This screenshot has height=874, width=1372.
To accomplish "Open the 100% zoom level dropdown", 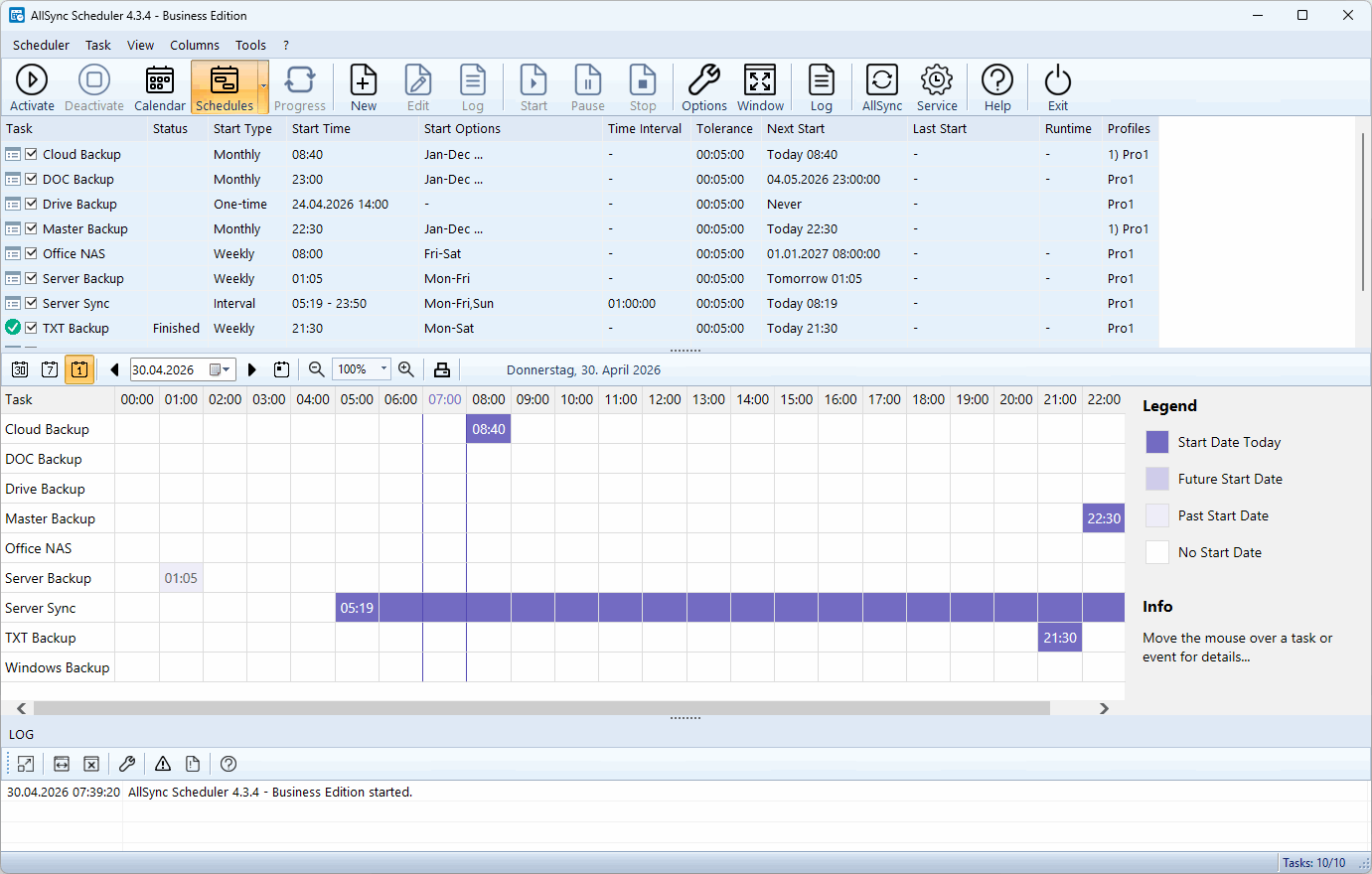I will (383, 369).
